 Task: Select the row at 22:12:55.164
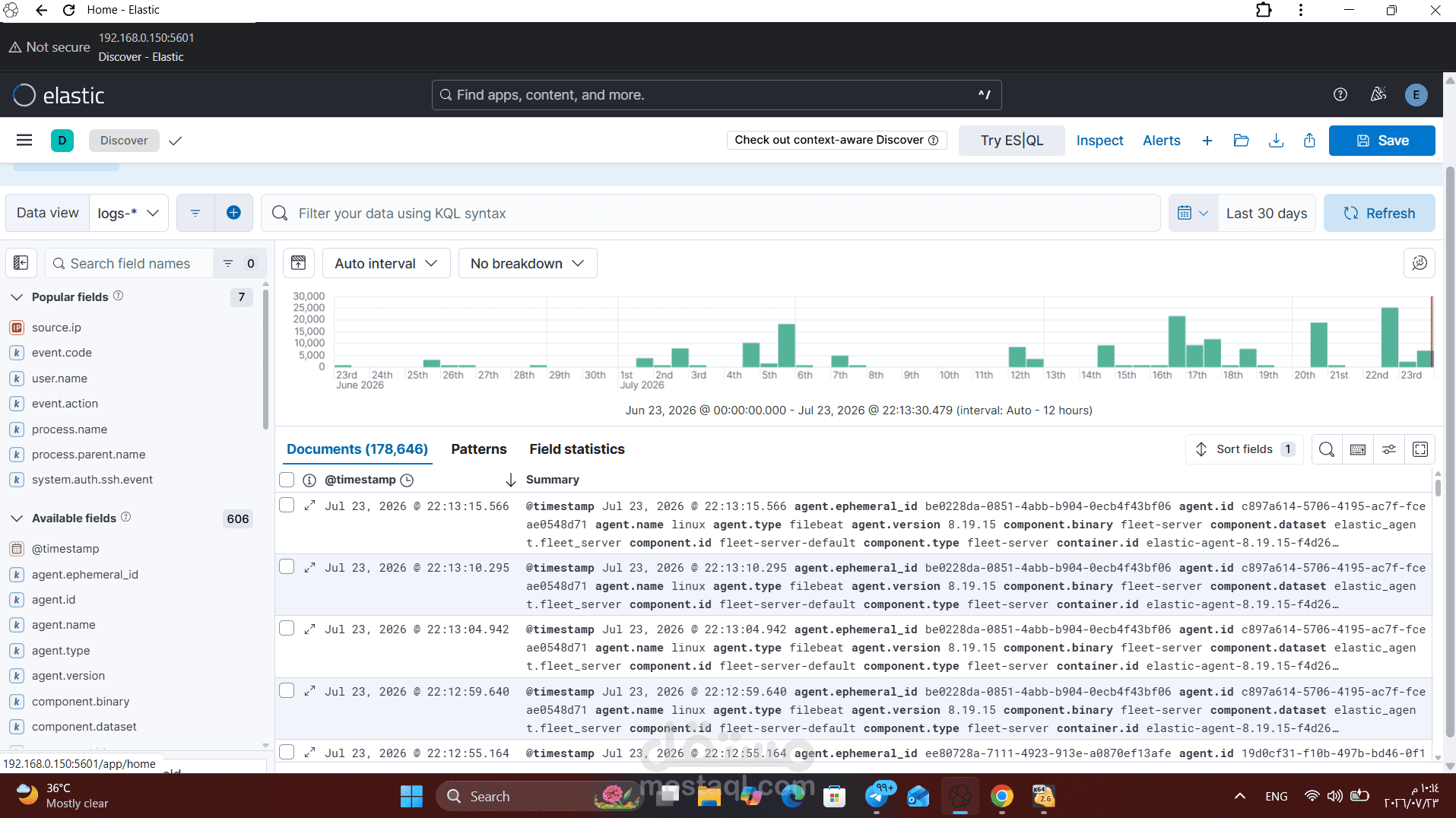(287, 752)
